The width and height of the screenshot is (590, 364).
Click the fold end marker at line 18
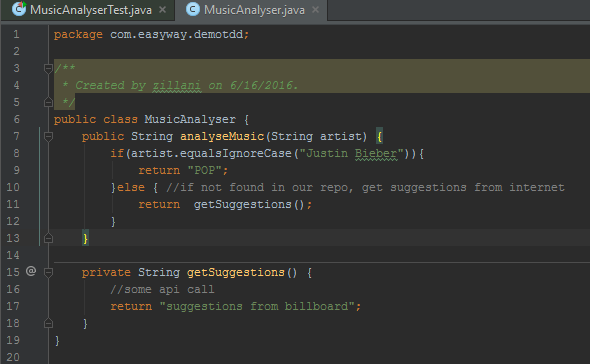pos(48,323)
